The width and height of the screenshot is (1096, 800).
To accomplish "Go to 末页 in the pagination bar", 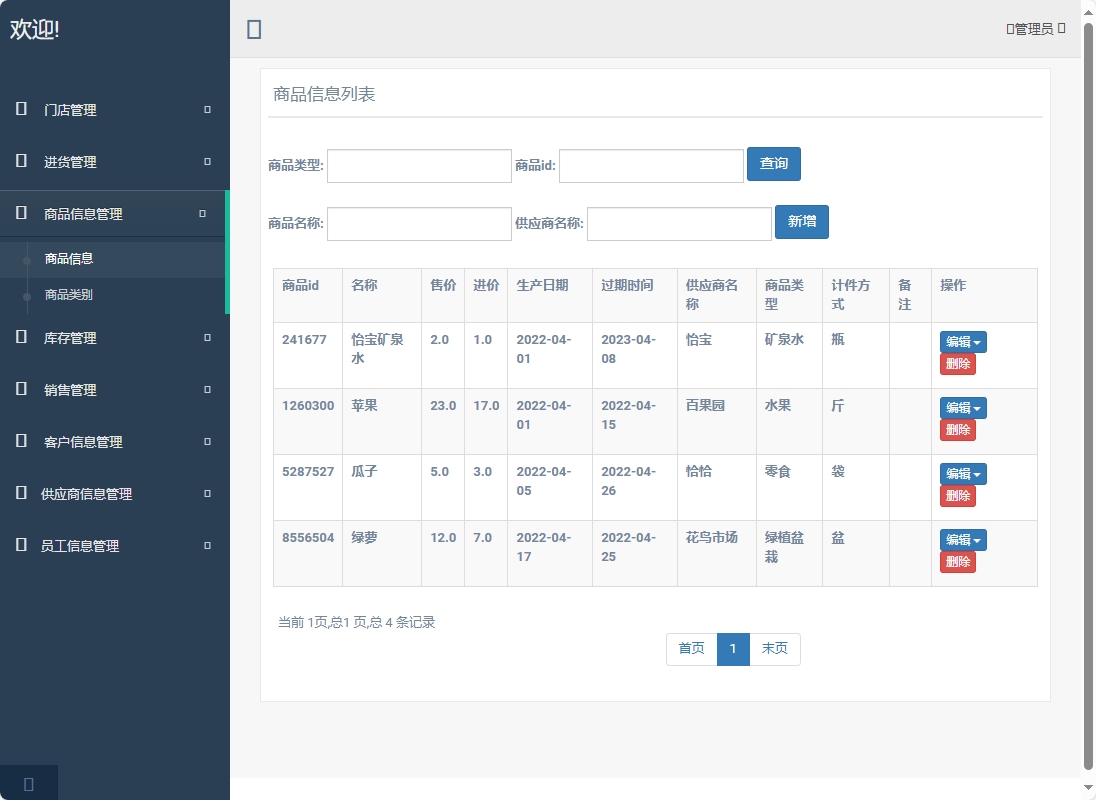I will coord(775,649).
